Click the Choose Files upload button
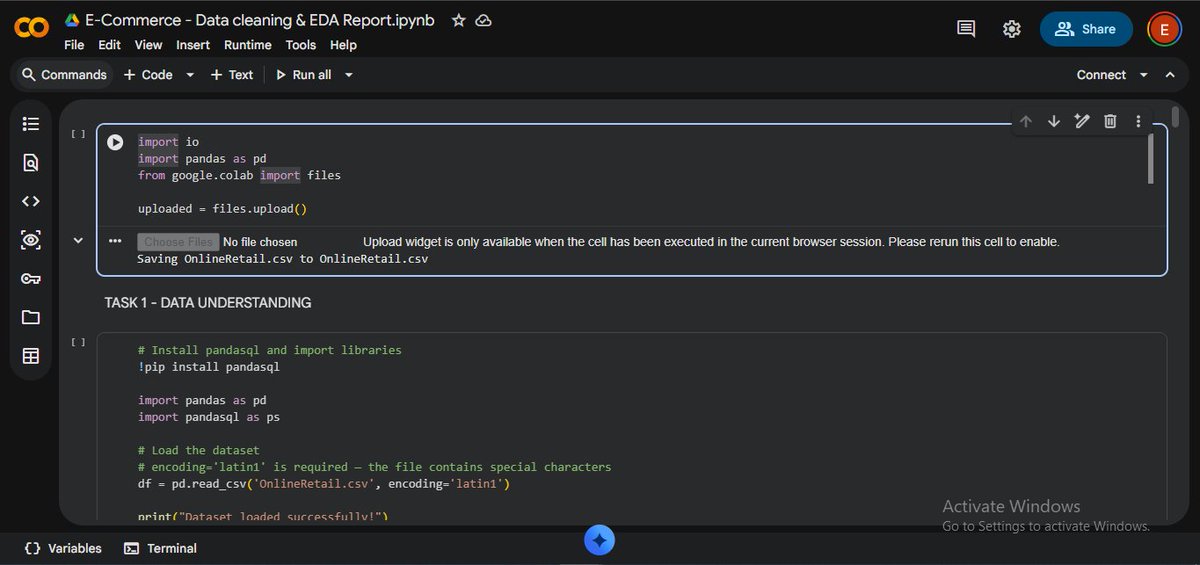1200x565 pixels. tap(178, 242)
